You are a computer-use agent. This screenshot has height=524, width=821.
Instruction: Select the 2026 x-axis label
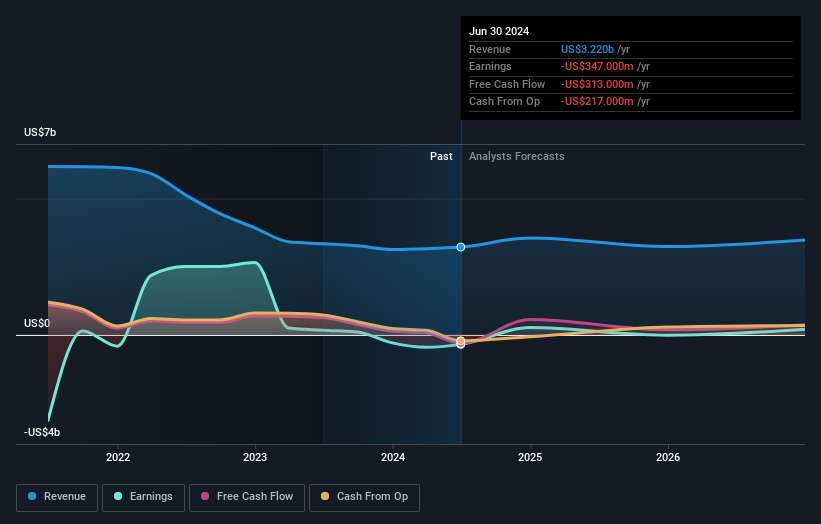click(668, 457)
